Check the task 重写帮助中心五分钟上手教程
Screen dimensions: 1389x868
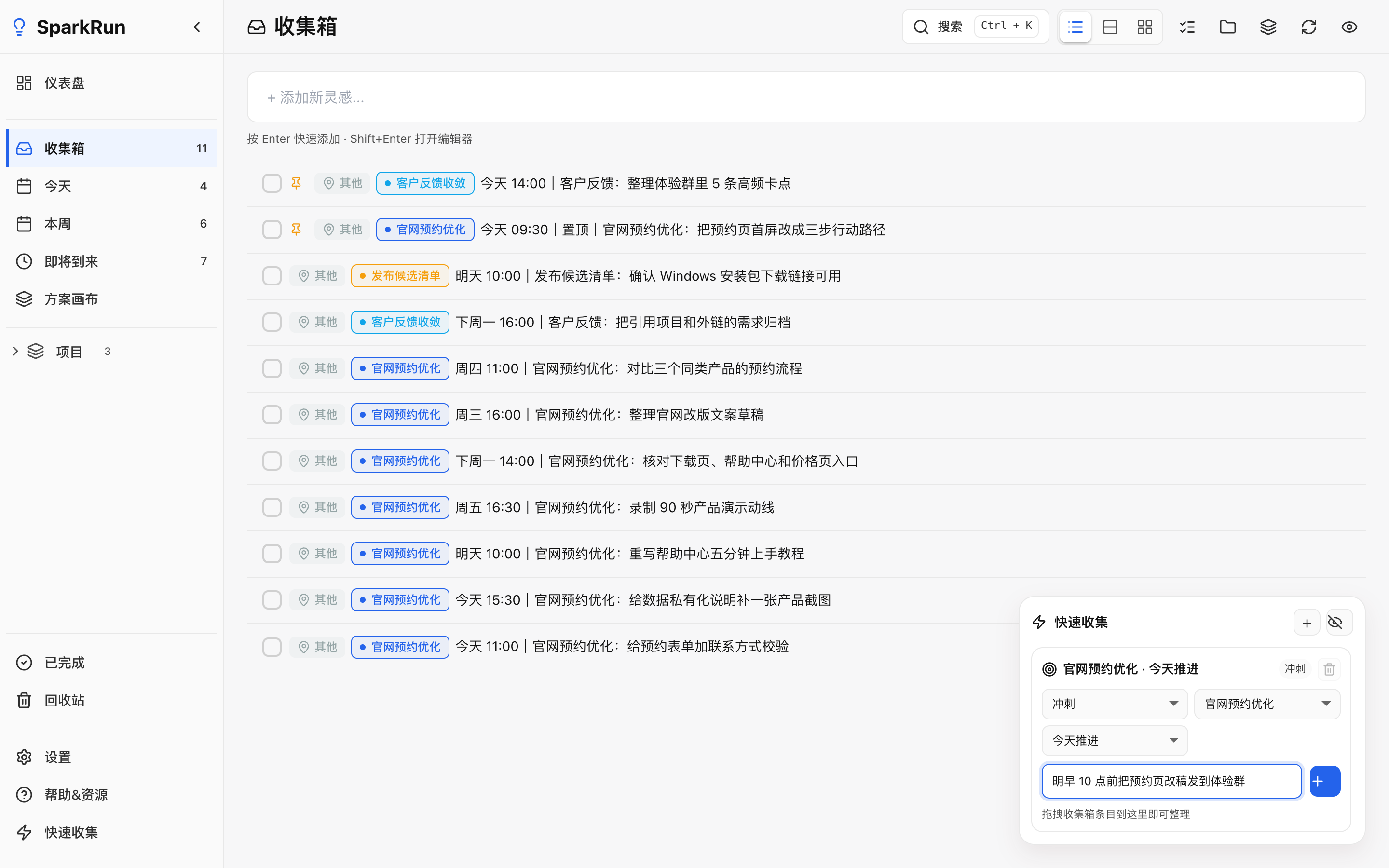point(272,554)
